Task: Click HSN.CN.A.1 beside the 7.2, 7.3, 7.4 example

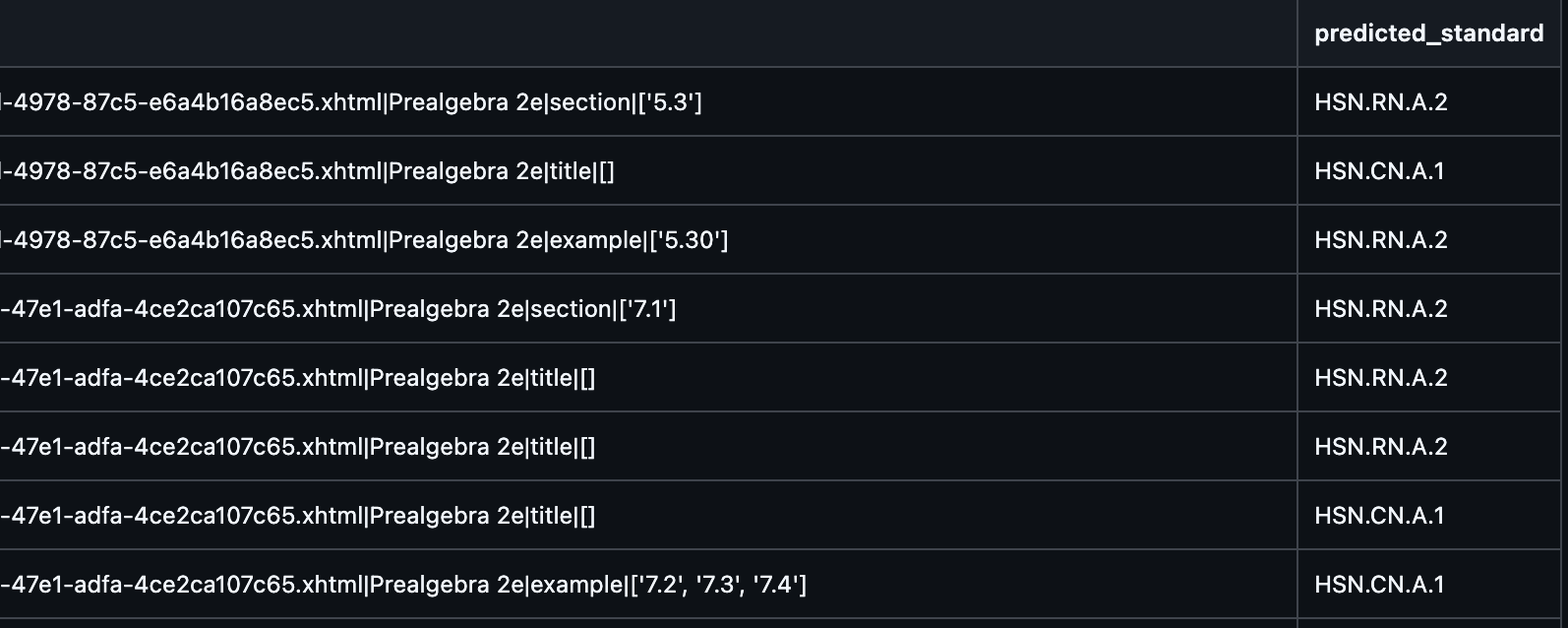Action: tap(1379, 585)
